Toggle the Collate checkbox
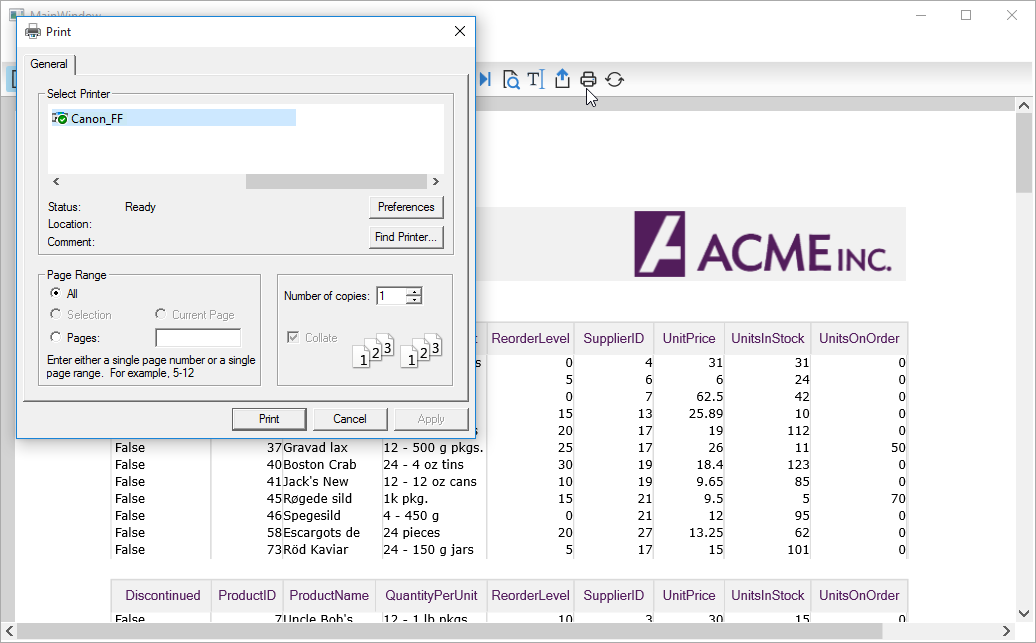The width and height of the screenshot is (1036, 643). coord(293,338)
